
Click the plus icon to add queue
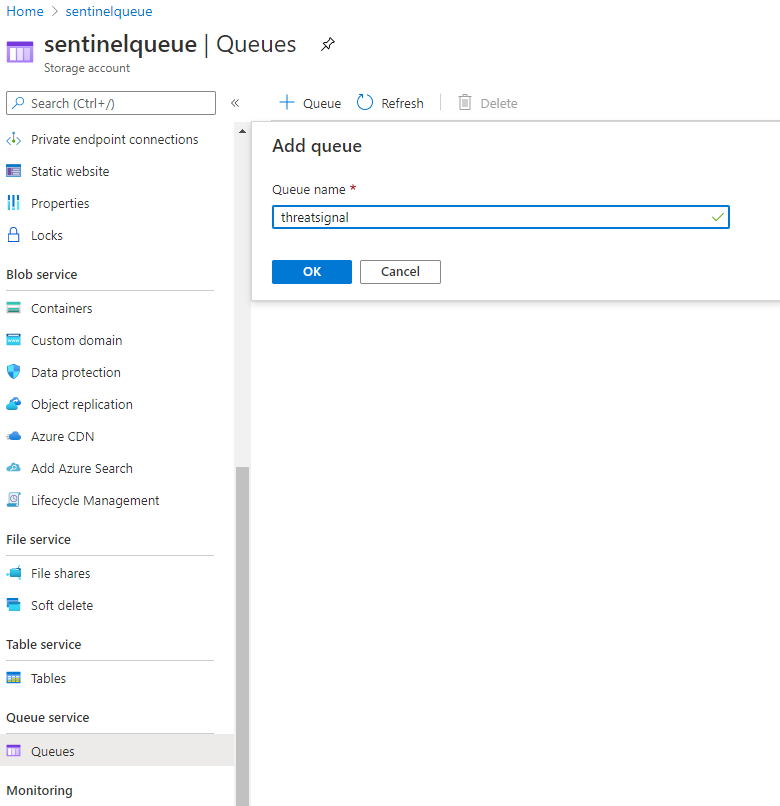pyautogui.click(x=286, y=102)
